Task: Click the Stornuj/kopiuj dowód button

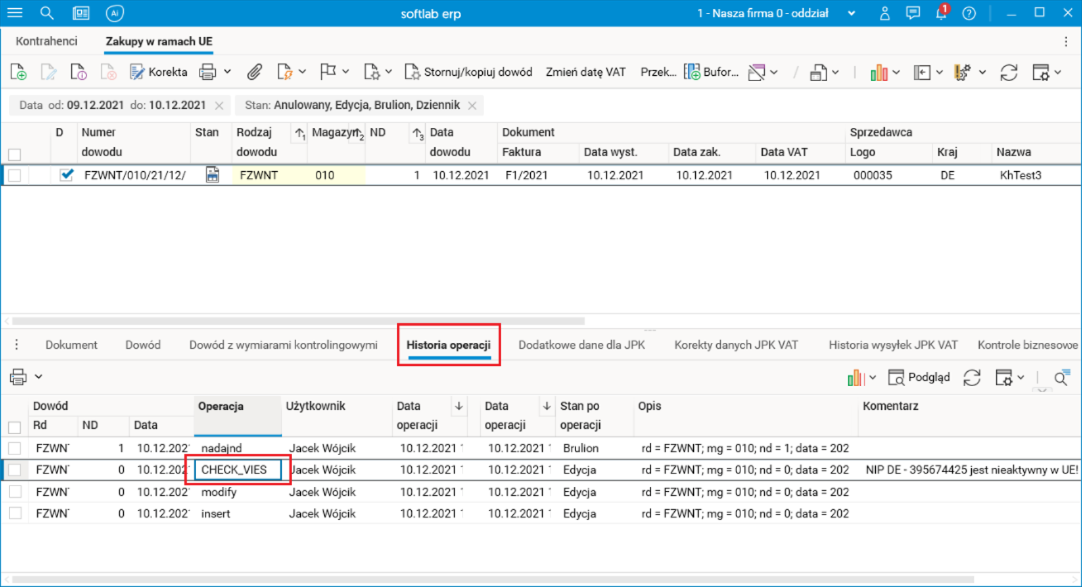Action: pyautogui.click(x=469, y=72)
